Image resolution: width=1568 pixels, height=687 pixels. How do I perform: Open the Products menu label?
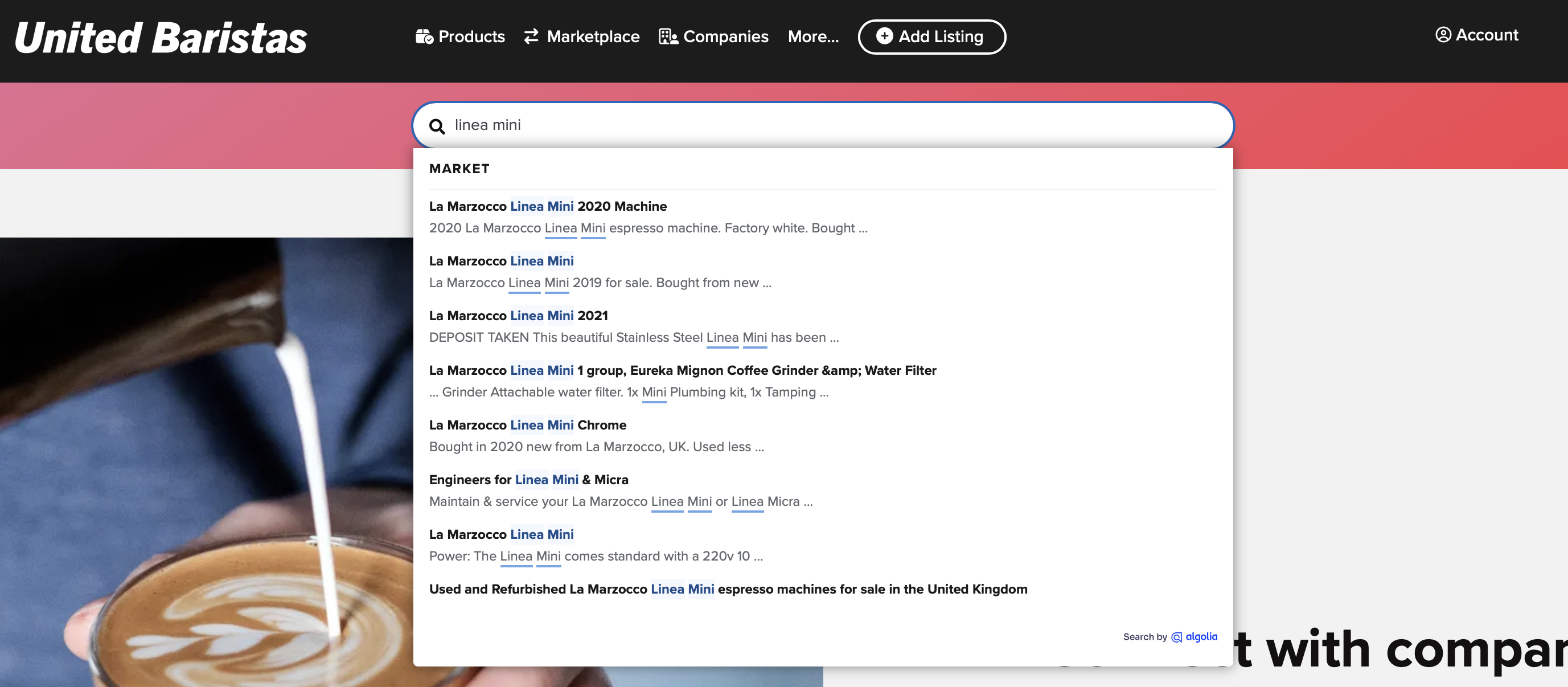471,36
